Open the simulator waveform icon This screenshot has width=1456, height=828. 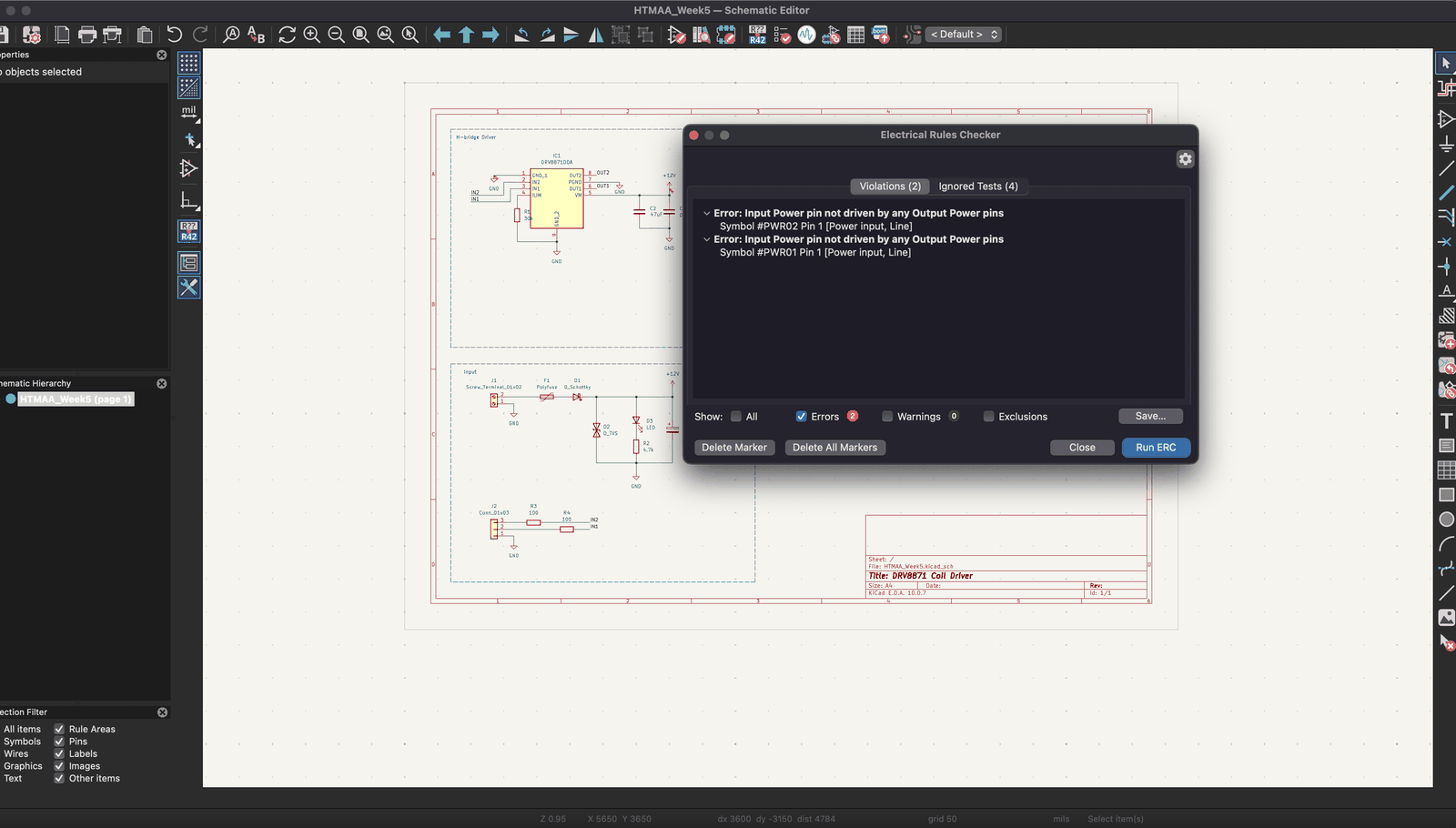click(x=806, y=35)
